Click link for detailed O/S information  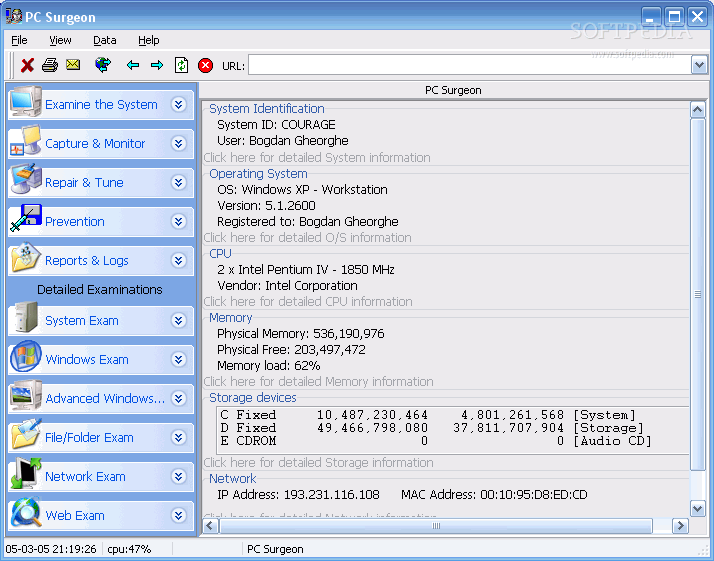tap(307, 238)
